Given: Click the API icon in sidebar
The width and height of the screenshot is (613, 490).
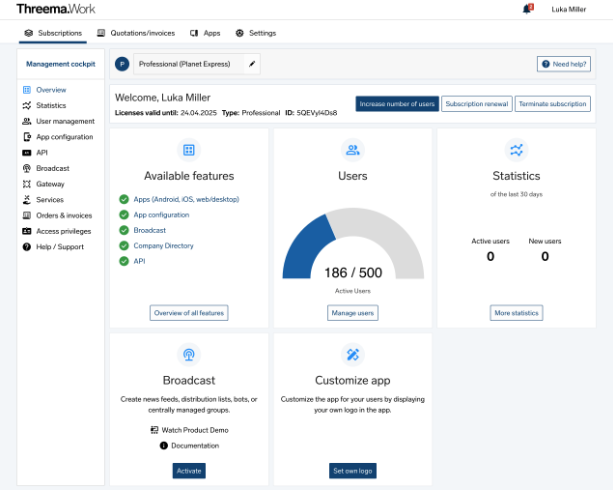Looking at the screenshot, I should point(27,153).
